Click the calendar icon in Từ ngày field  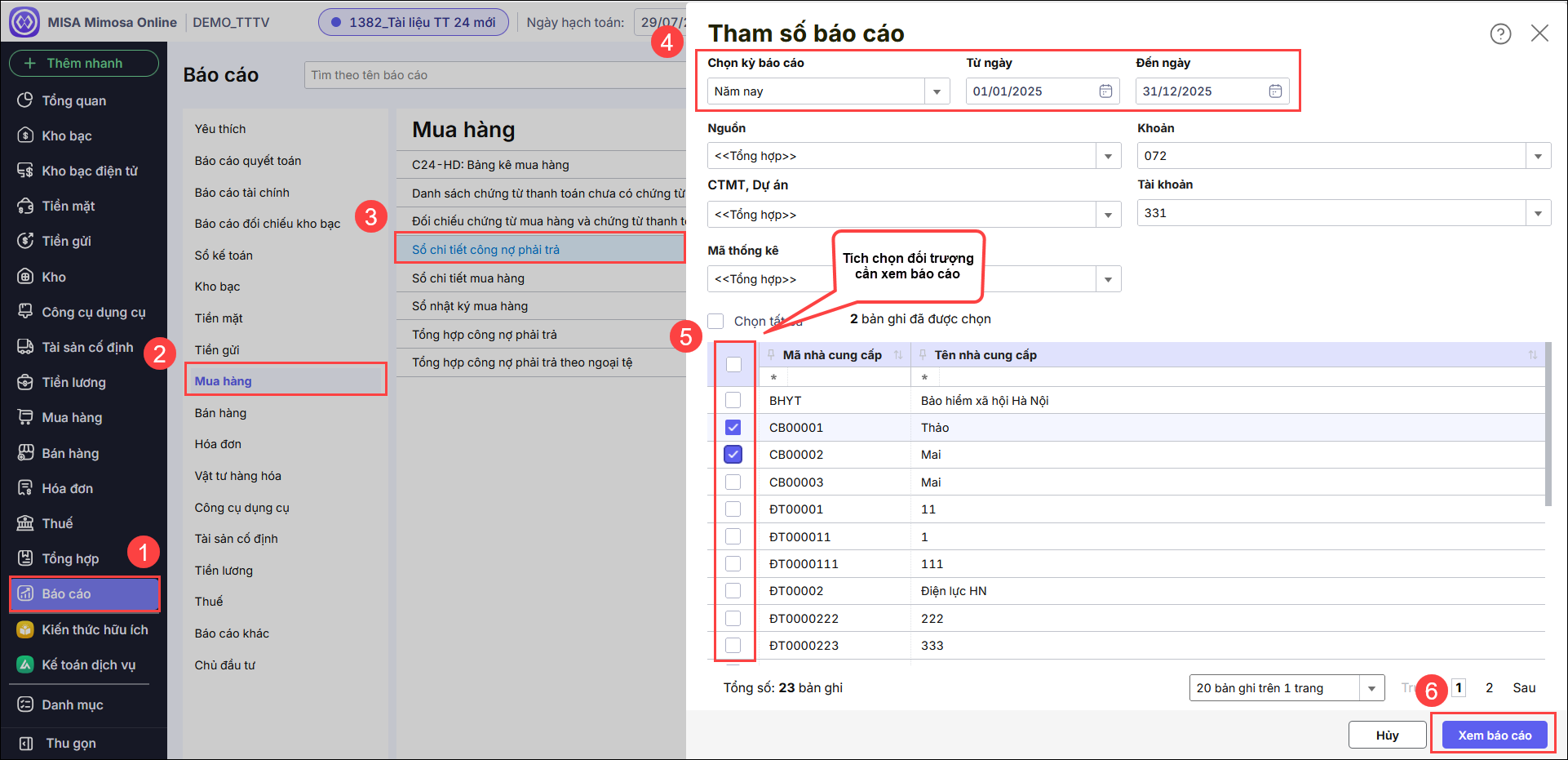pyautogui.click(x=1105, y=91)
